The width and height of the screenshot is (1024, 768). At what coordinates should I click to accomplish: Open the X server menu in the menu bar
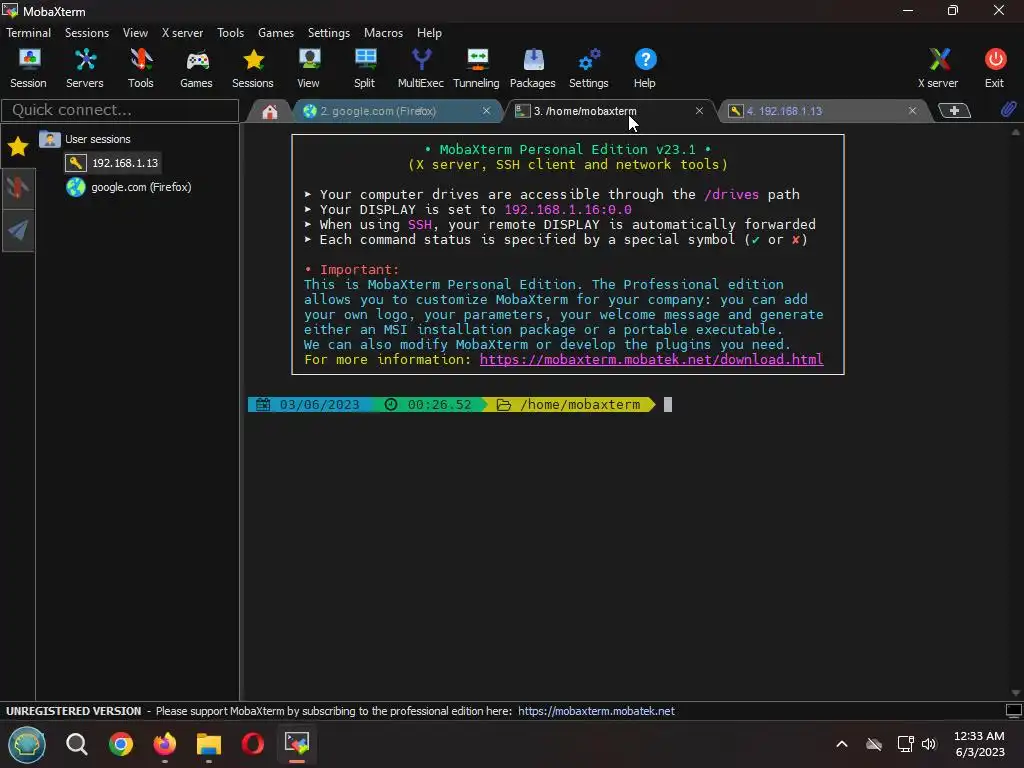(x=182, y=33)
